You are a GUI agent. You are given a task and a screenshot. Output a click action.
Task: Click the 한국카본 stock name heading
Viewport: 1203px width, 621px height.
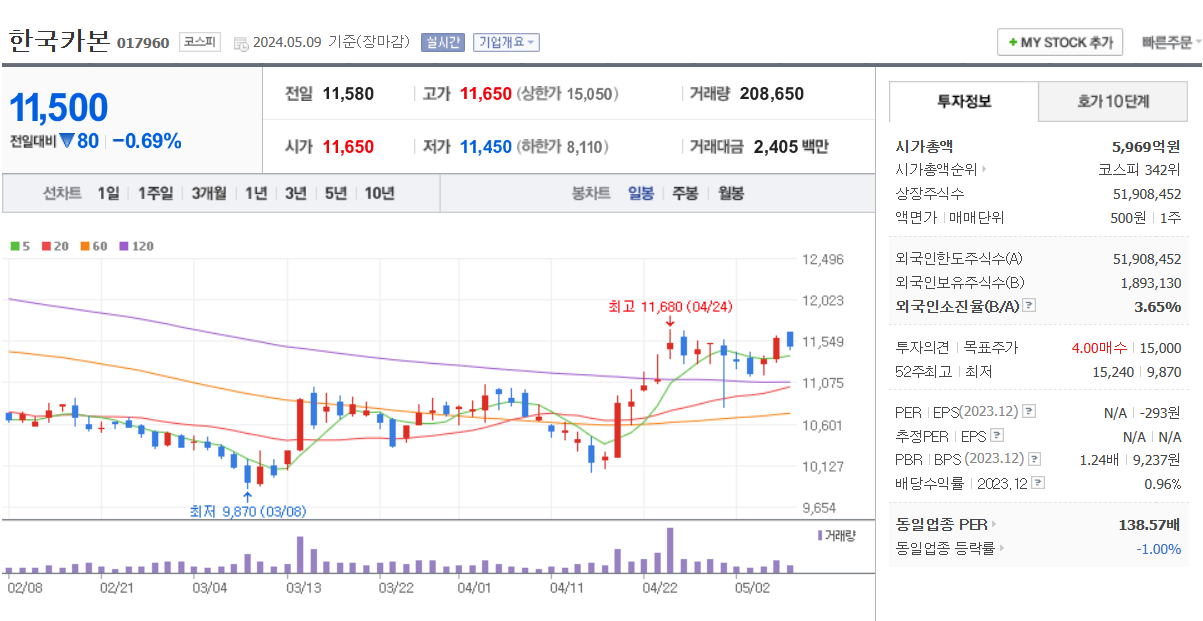(x=59, y=40)
